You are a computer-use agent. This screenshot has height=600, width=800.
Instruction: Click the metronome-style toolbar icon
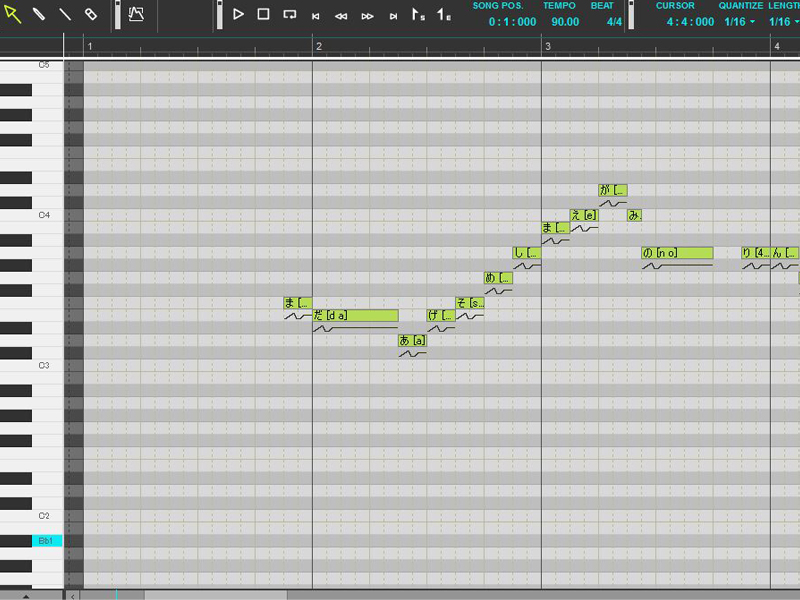click(136, 15)
